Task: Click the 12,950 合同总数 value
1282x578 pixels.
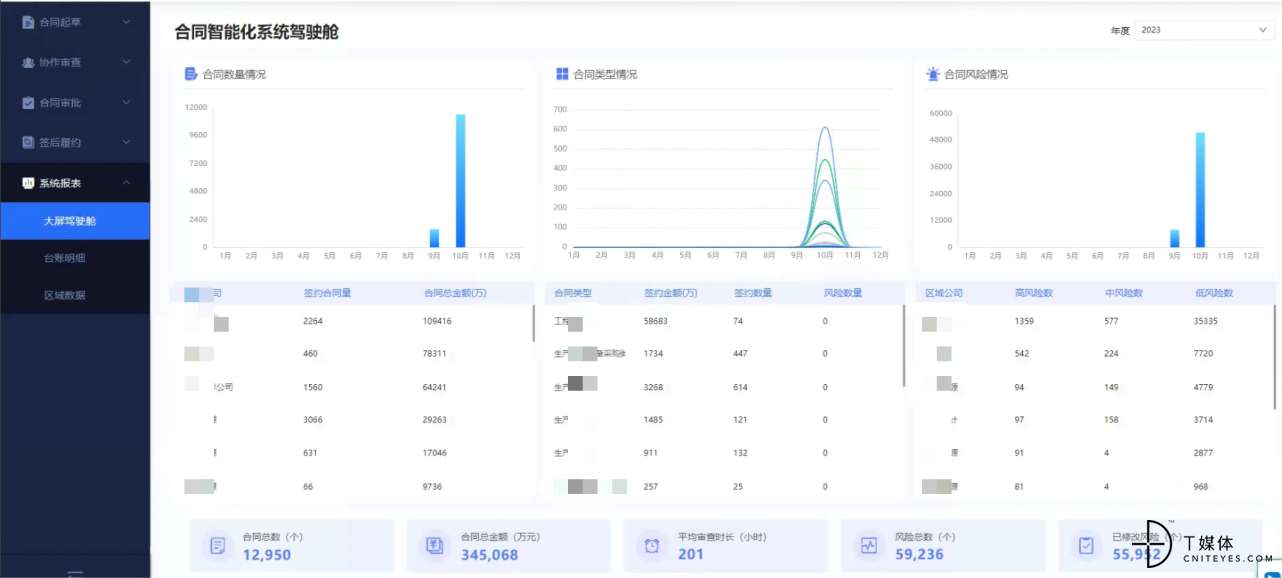Action: 267,555
